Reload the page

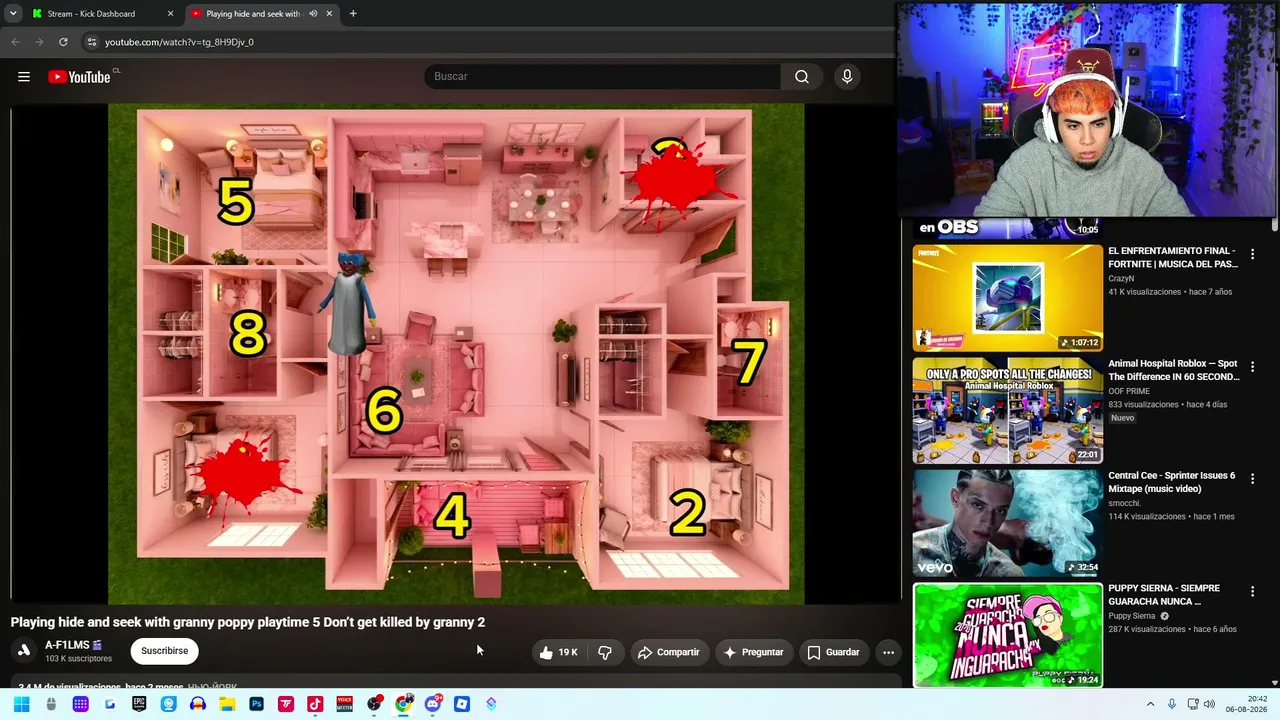[x=63, y=42]
